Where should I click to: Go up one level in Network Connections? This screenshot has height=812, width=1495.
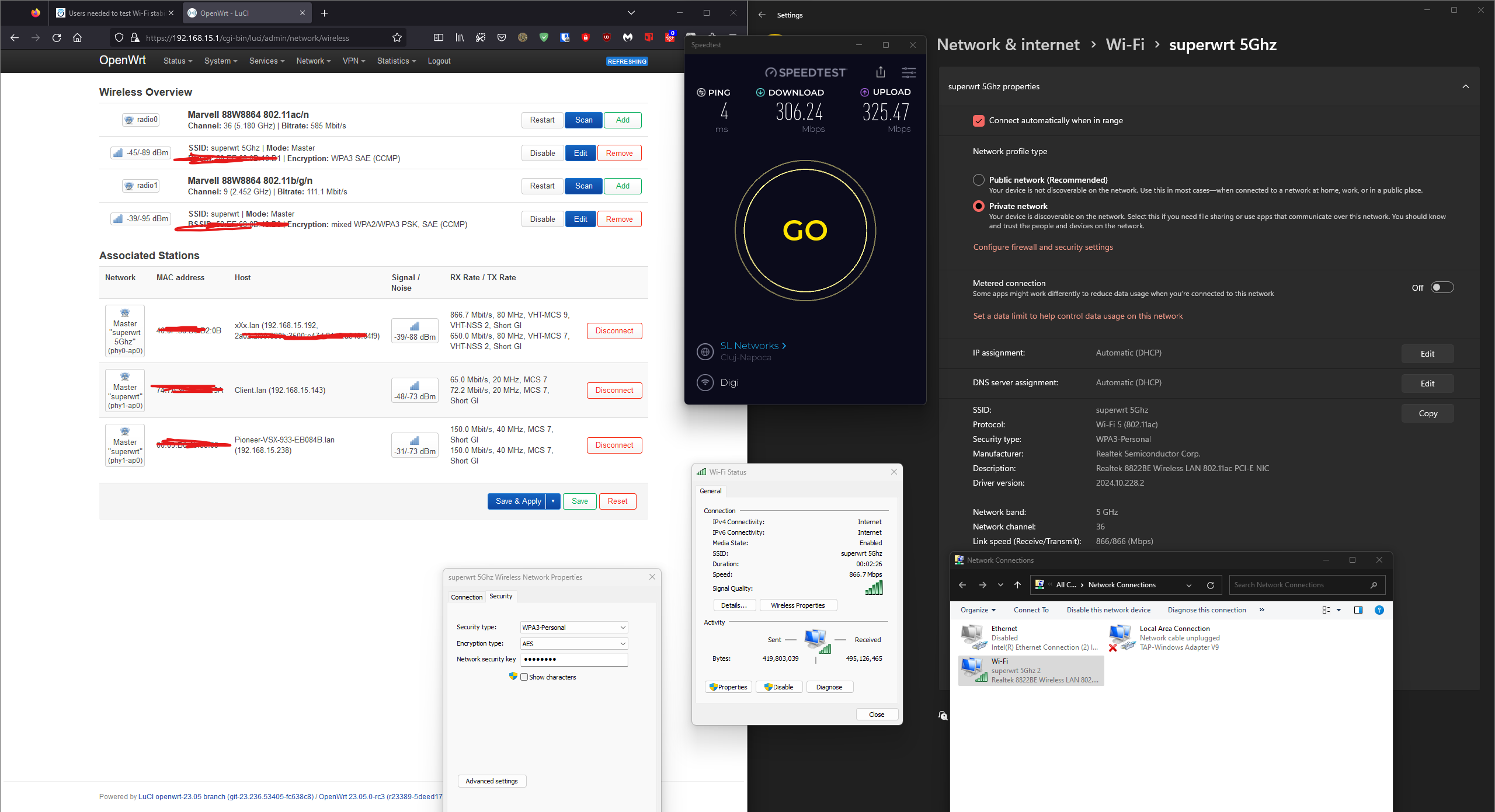(1017, 585)
